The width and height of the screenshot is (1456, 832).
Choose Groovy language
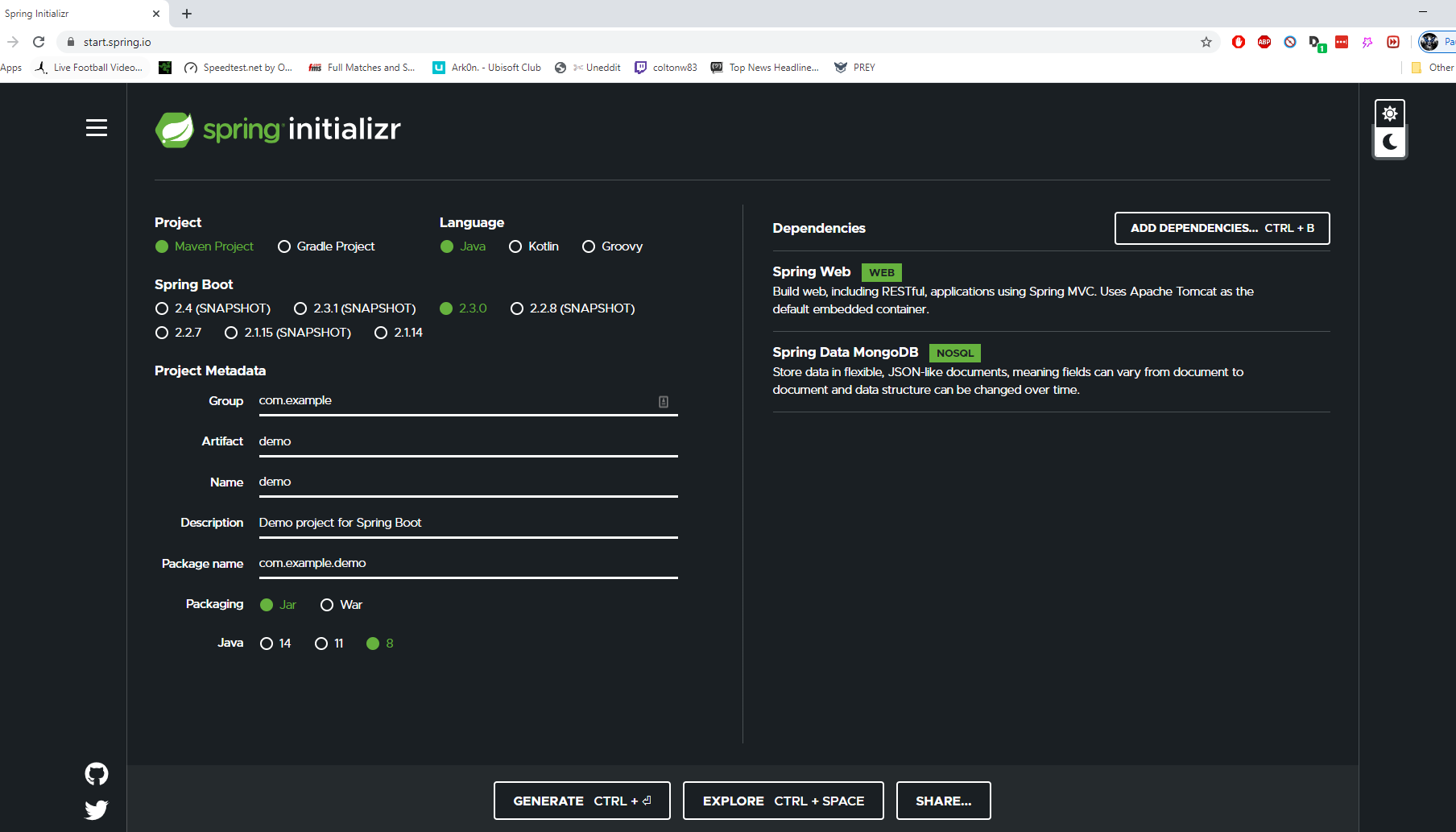[x=612, y=246]
